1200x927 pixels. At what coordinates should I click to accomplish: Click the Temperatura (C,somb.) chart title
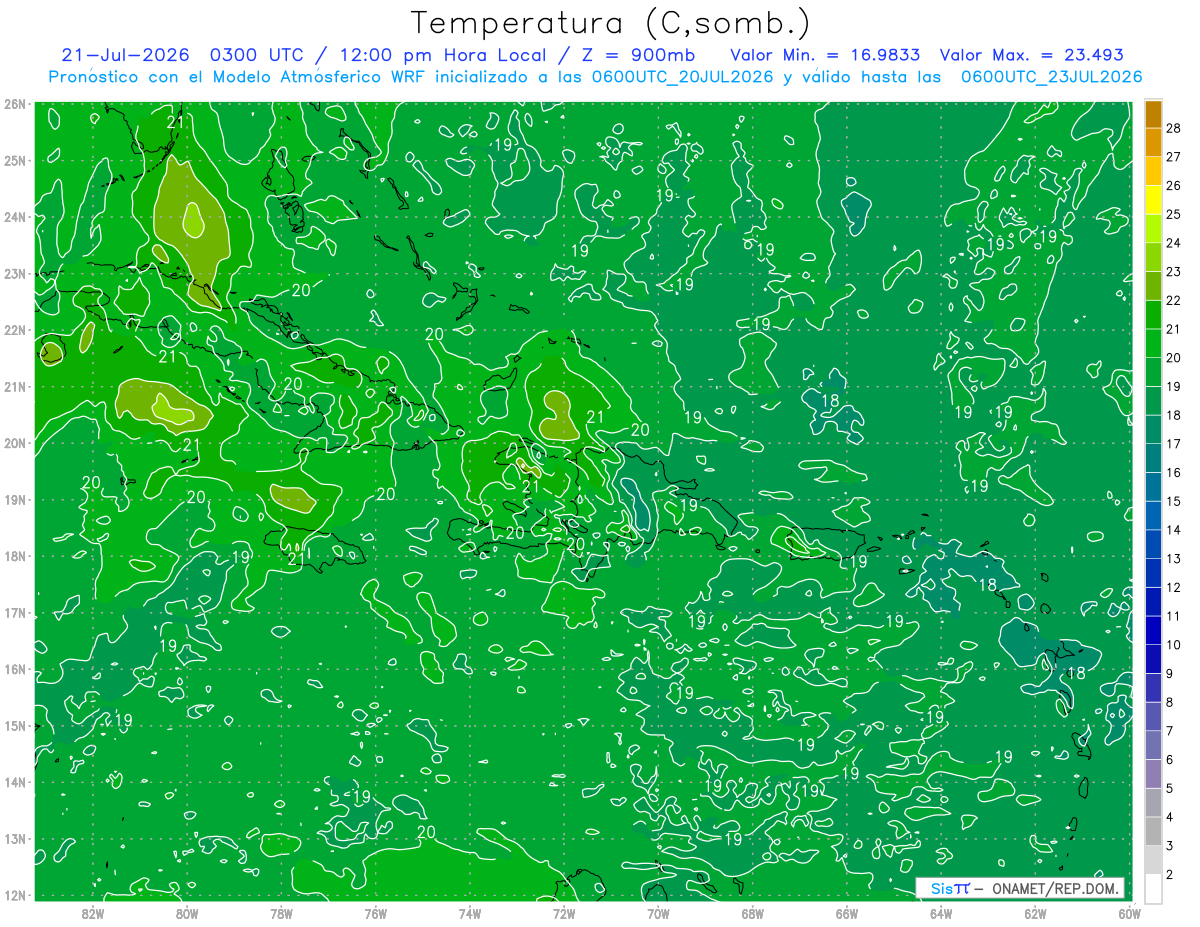click(611, 24)
